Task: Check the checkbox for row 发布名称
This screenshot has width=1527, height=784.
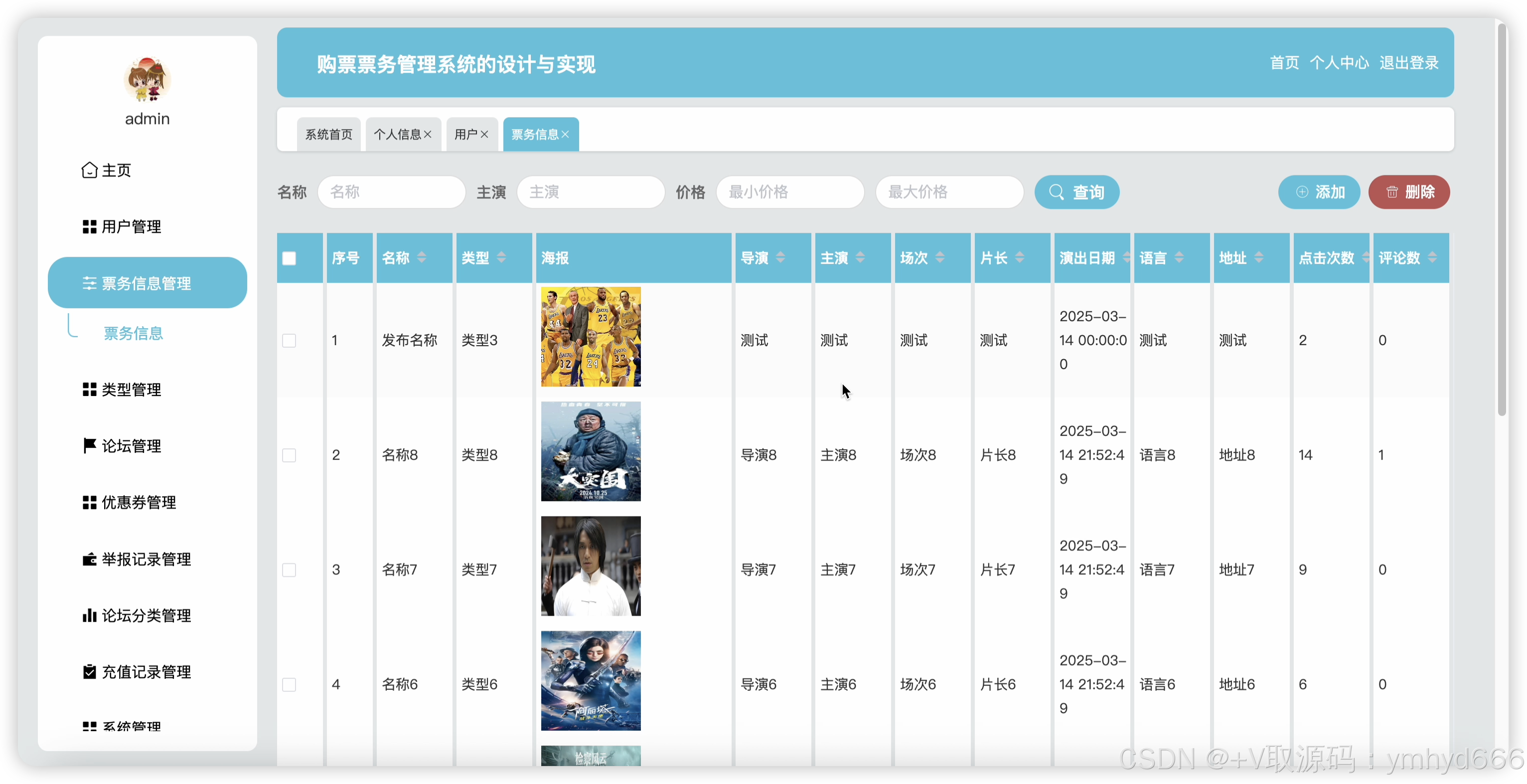Action: coord(289,341)
